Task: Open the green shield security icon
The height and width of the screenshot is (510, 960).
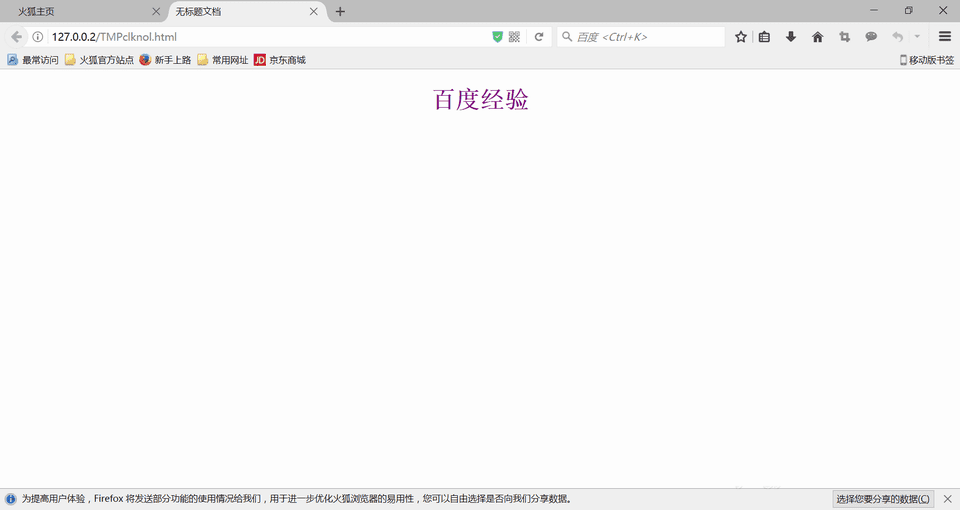Action: 497,37
